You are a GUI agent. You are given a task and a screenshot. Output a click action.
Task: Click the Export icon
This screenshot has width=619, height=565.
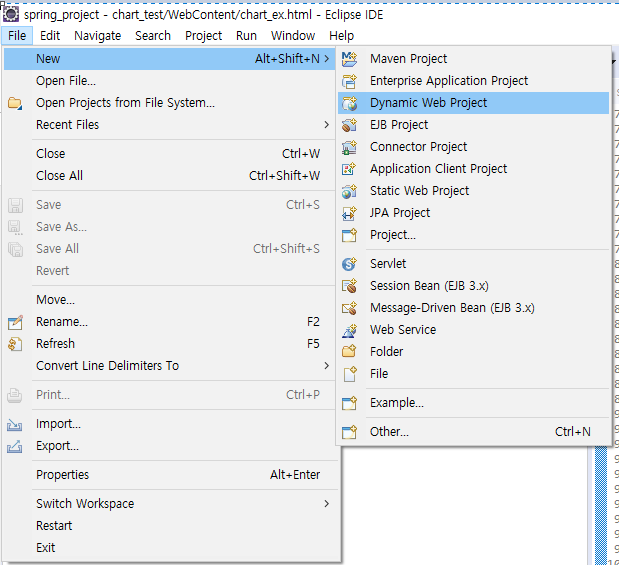pos(15,447)
